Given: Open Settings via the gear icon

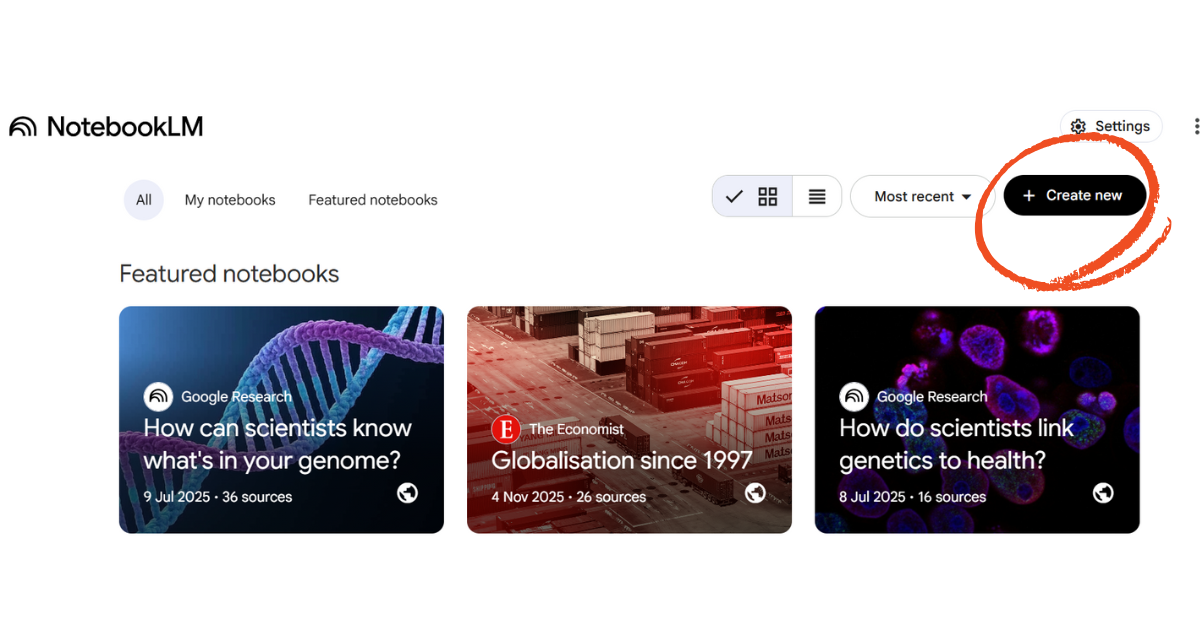Looking at the screenshot, I should (x=1078, y=126).
